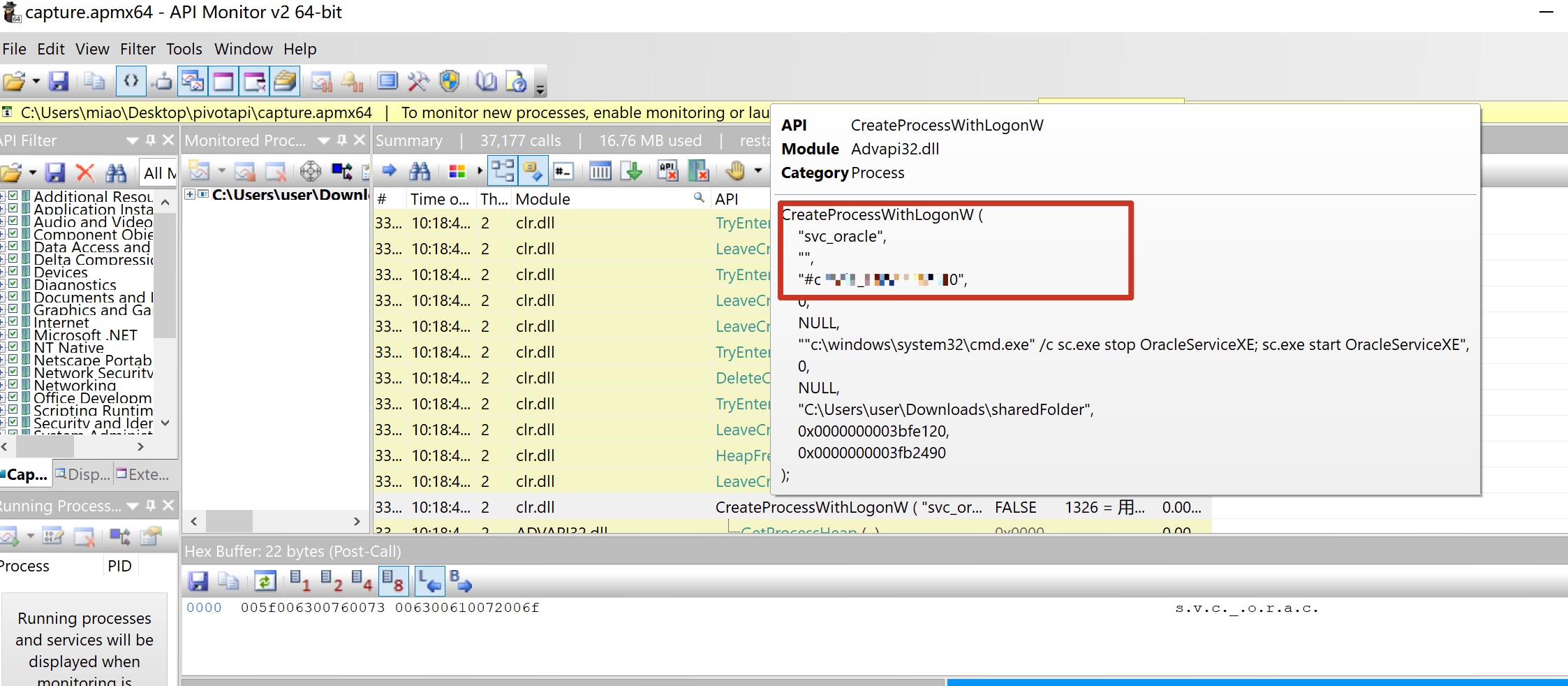Viewport: 1568px width, 686px height.
Task: Click right arrow of Monitored Processes horizontal scrollbar
Action: pyautogui.click(x=357, y=521)
